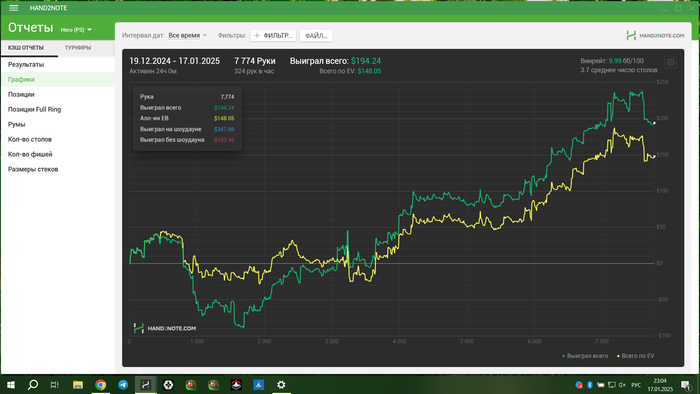This screenshot has height=394, width=700.
Task: Switch the 'РУС' input language indicator
Action: coord(636,385)
